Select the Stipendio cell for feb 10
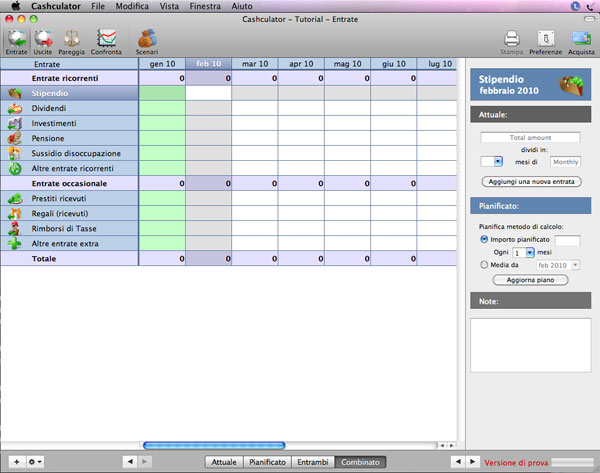 click(209, 93)
